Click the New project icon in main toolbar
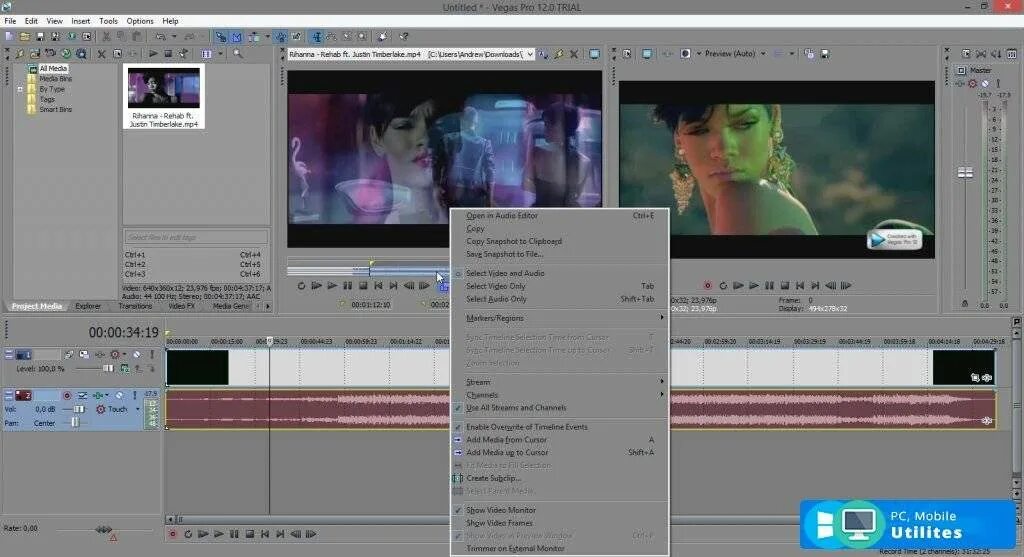The height and width of the screenshot is (557, 1024). coord(9,37)
